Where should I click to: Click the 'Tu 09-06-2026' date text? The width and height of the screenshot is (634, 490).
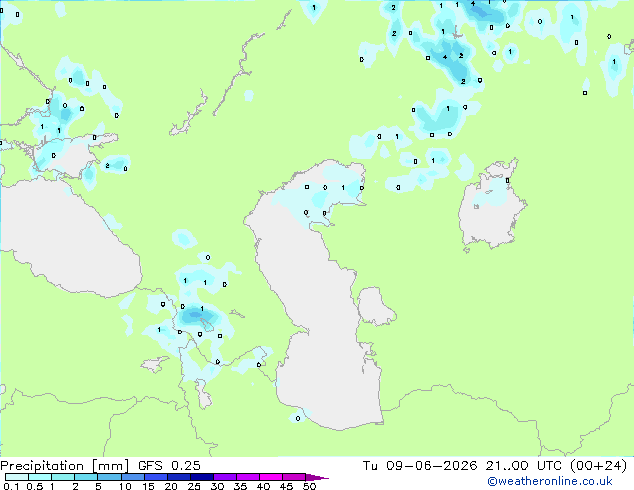point(420,466)
